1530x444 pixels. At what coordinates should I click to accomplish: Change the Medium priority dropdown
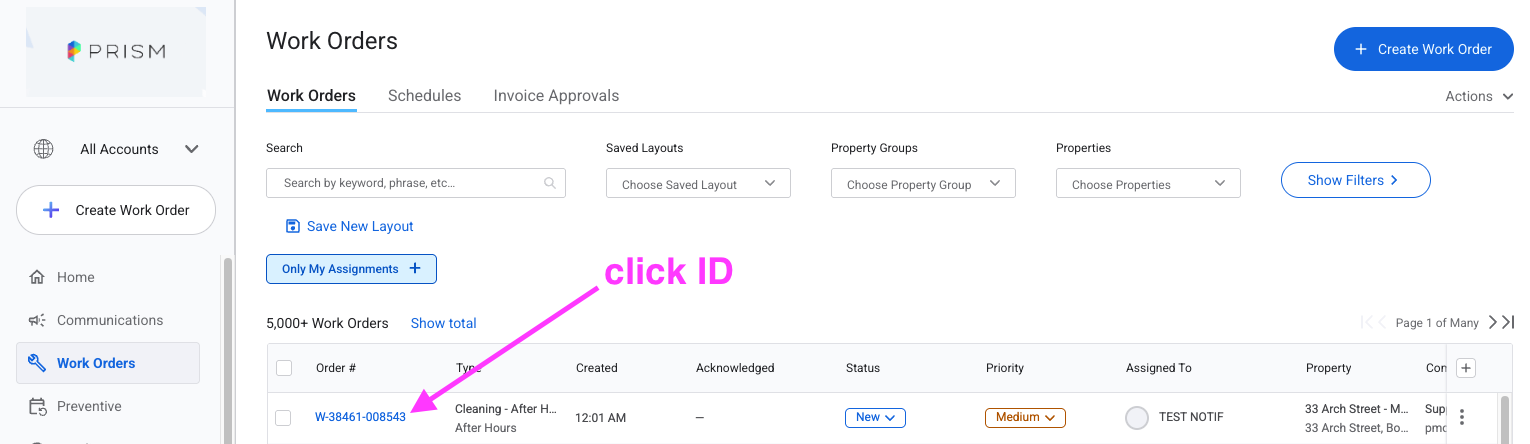1025,417
